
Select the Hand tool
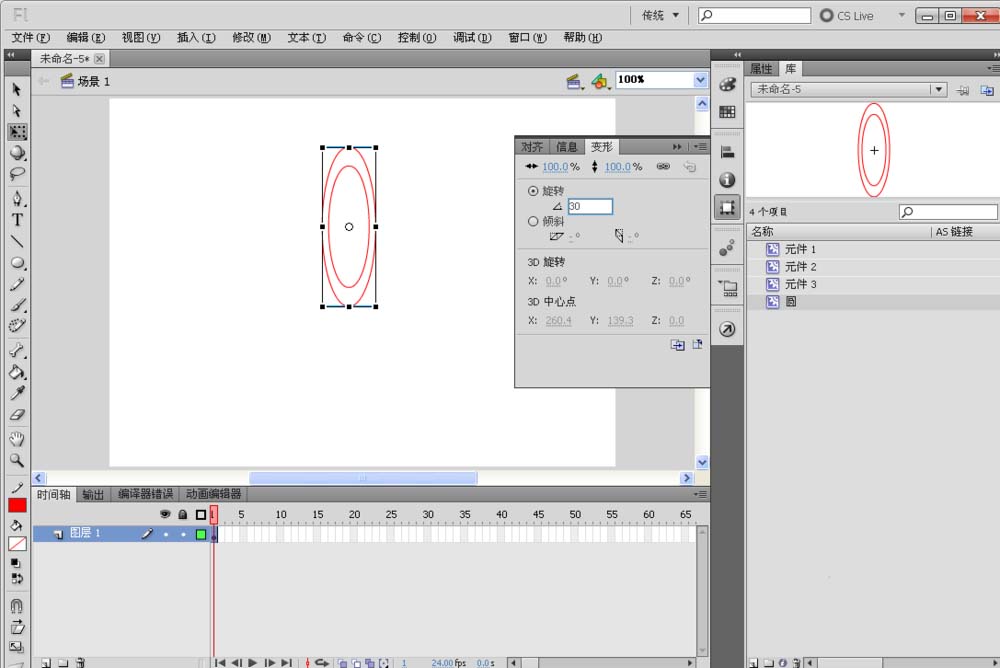point(17,439)
